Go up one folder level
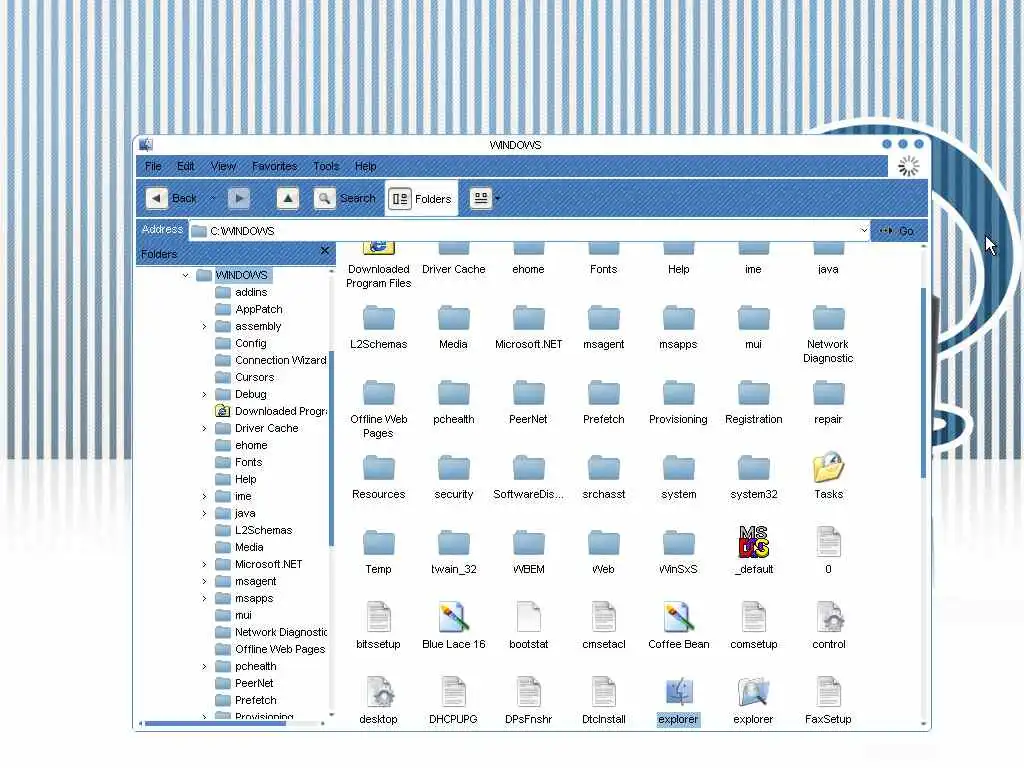Image resolution: width=1024 pixels, height=768 pixels. pyautogui.click(x=288, y=198)
